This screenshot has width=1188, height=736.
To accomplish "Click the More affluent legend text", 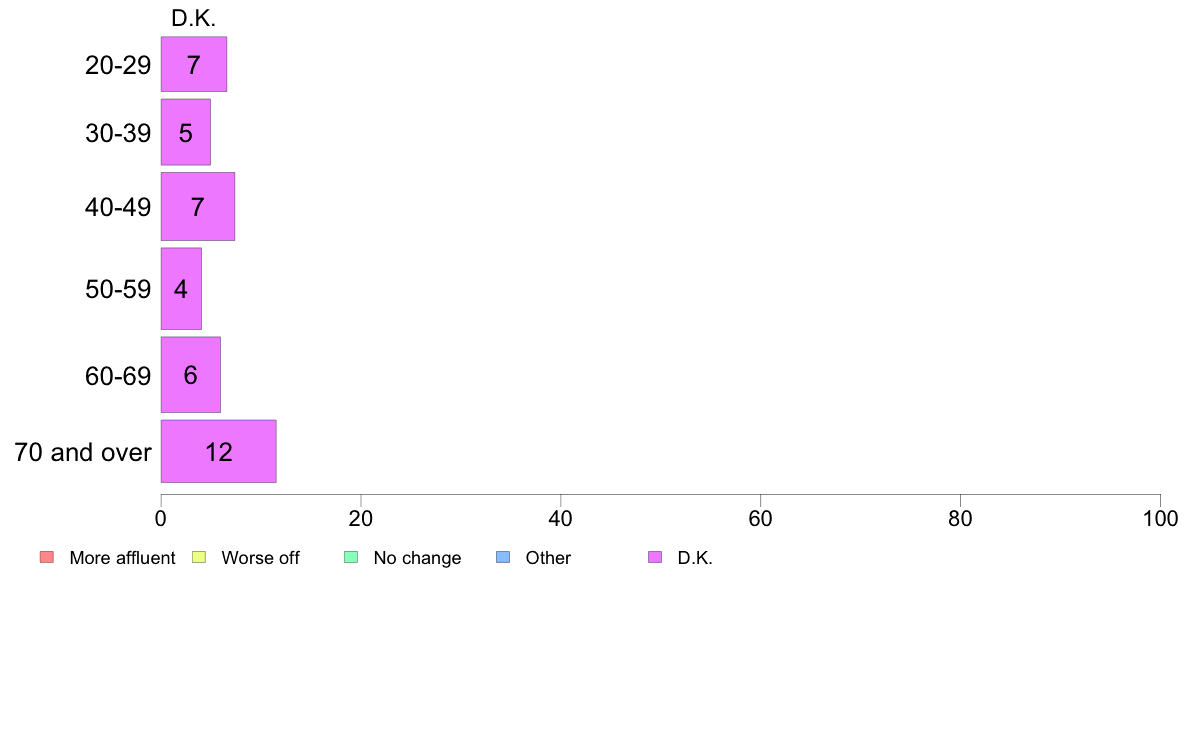I will click(x=122, y=558).
